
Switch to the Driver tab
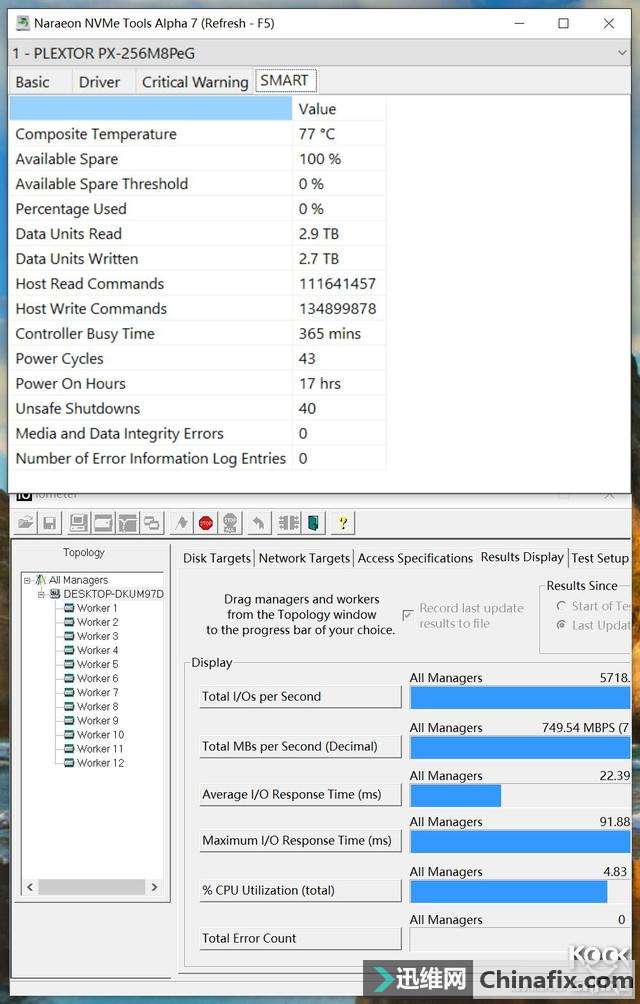coord(99,82)
